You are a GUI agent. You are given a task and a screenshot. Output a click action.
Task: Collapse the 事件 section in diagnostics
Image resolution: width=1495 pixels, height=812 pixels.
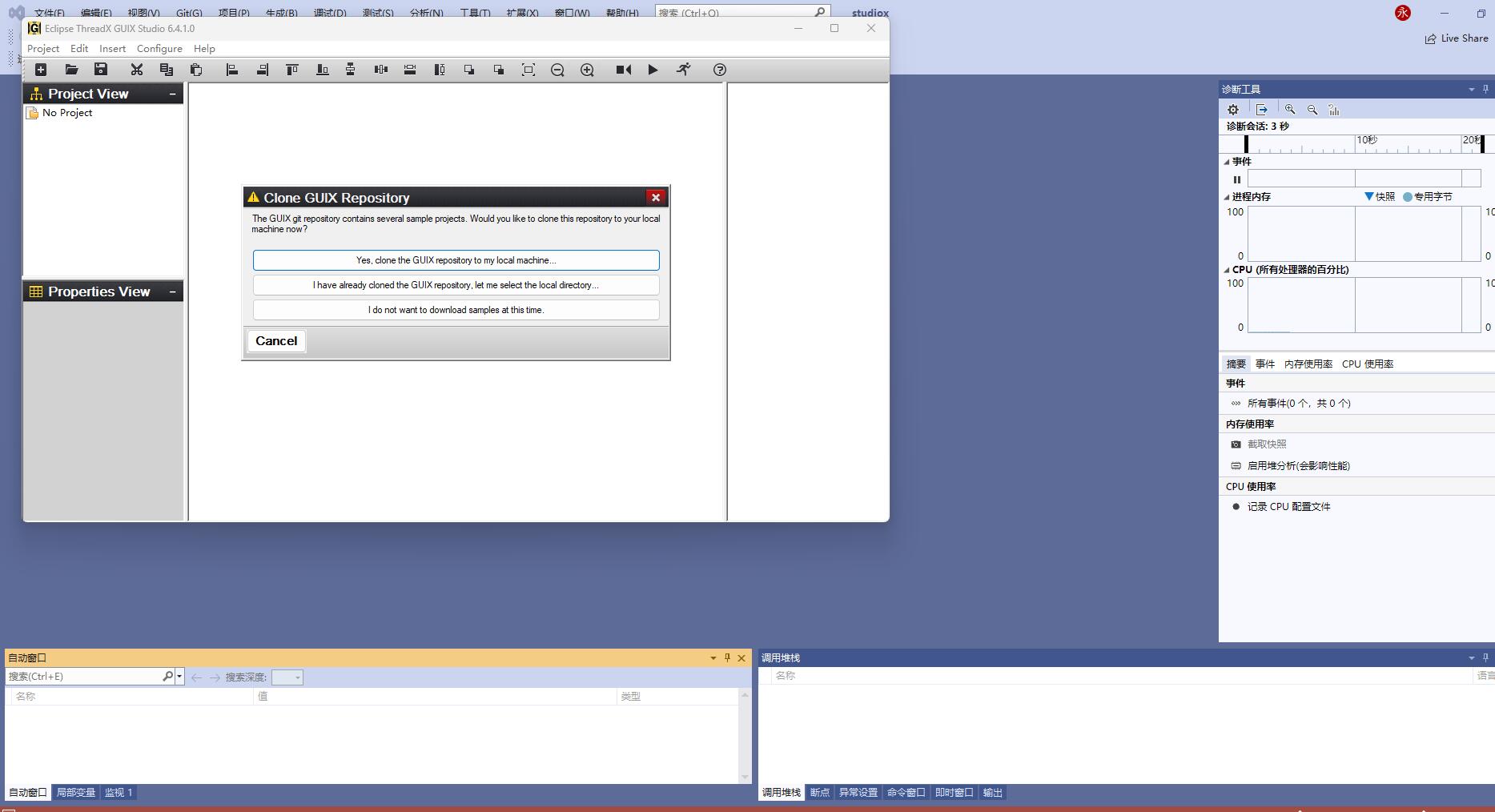coord(1227,162)
